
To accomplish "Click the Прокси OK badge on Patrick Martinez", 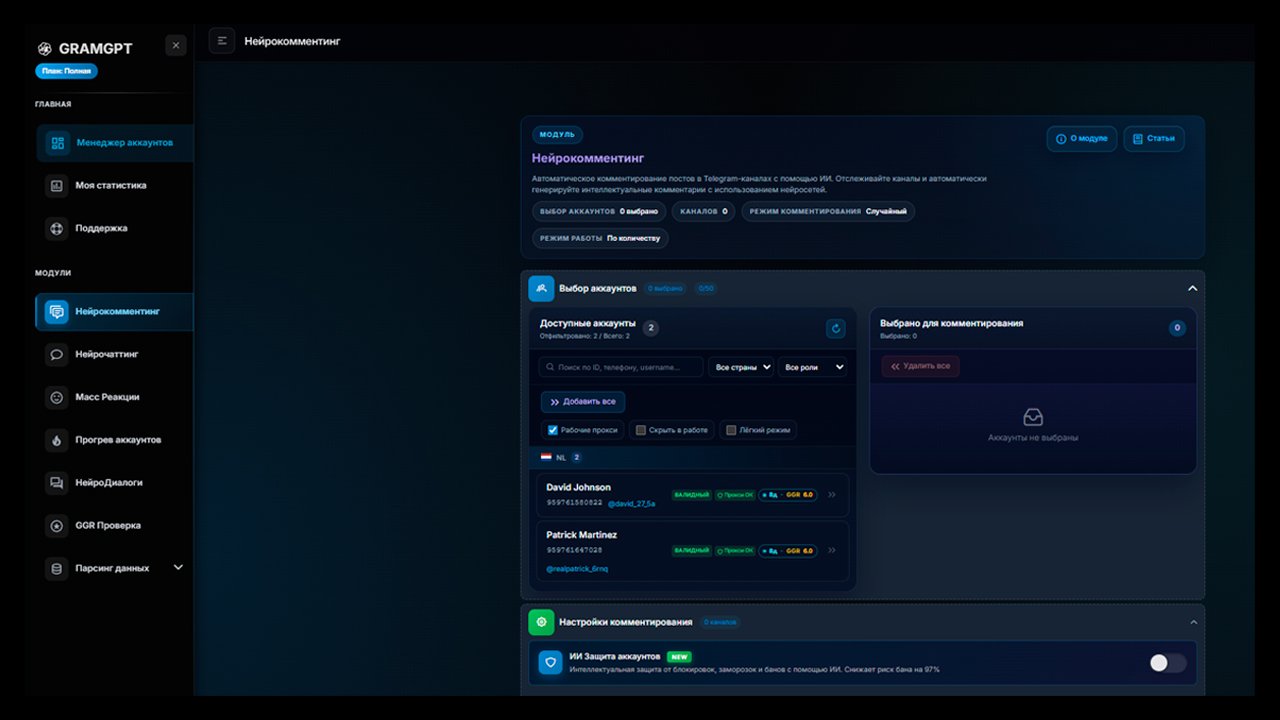I will click(735, 550).
